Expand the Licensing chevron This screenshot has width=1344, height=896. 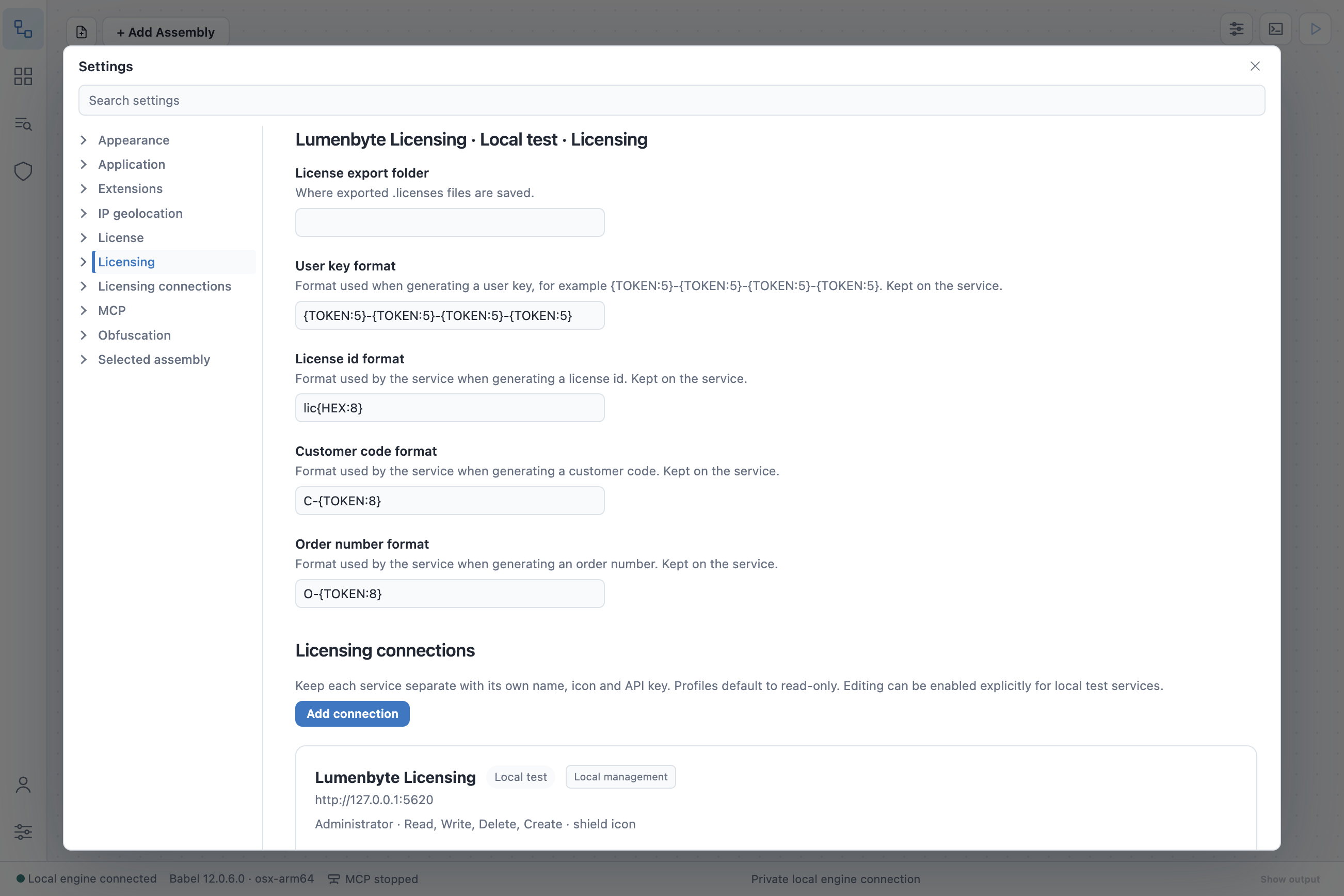click(84, 262)
